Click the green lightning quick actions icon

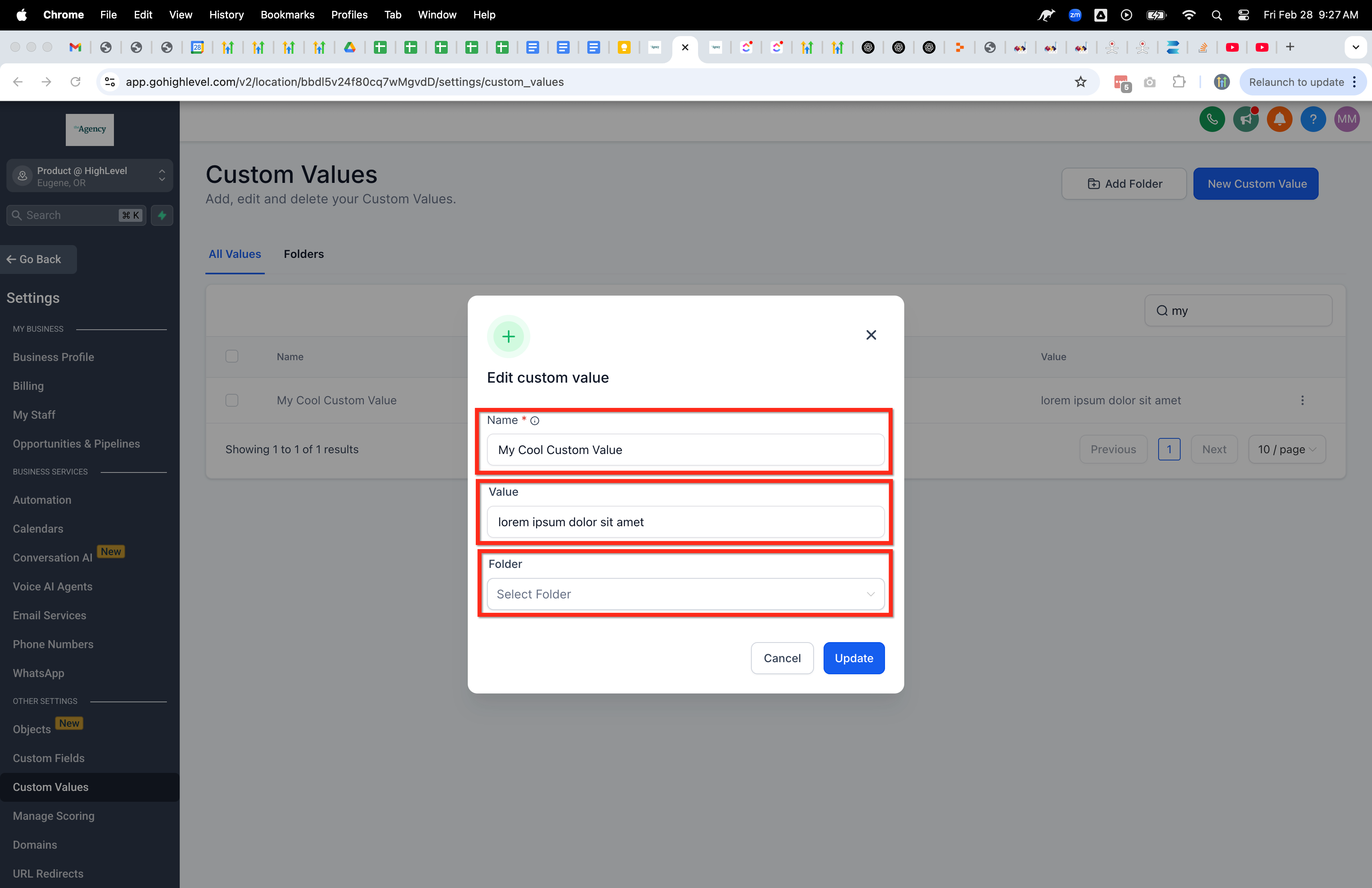coord(162,215)
